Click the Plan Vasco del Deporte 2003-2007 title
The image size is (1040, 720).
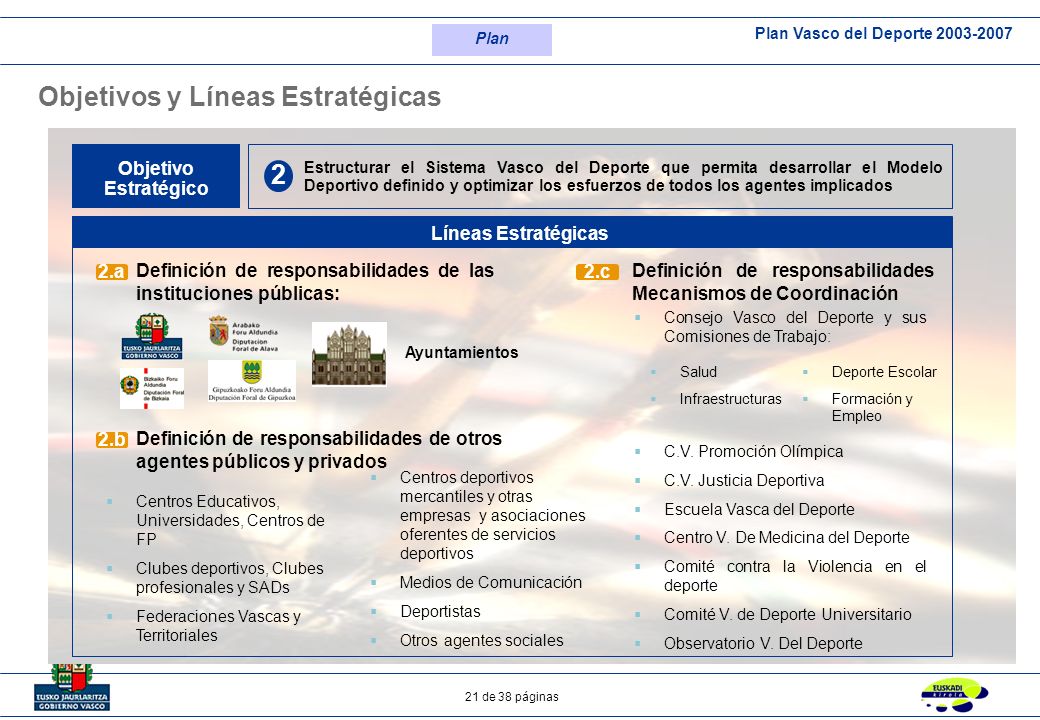883,34
